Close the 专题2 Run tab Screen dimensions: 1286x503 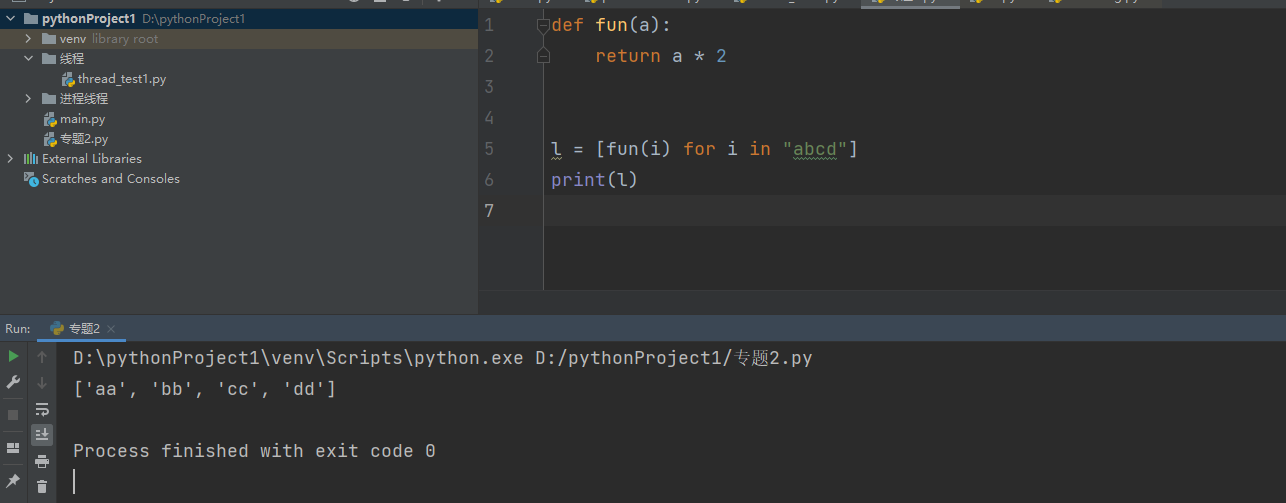point(111,329)
